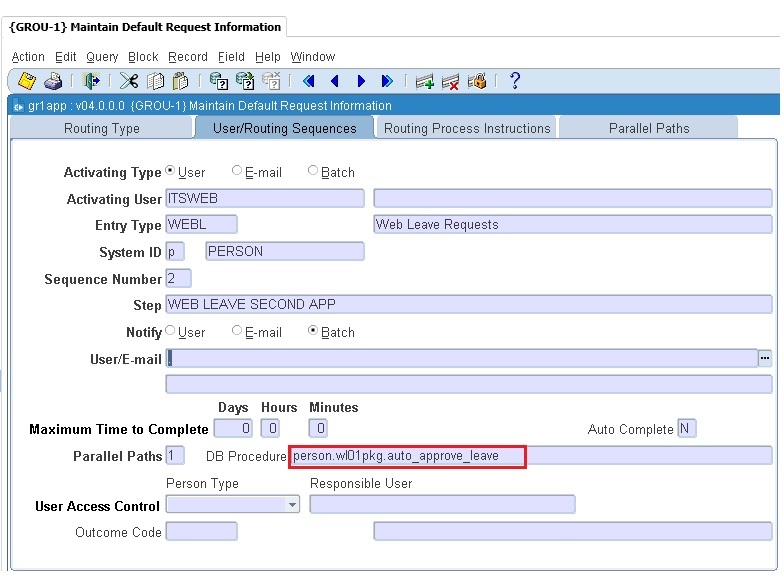Open the Record menu
784x582 pixels.
pos(187,57)
